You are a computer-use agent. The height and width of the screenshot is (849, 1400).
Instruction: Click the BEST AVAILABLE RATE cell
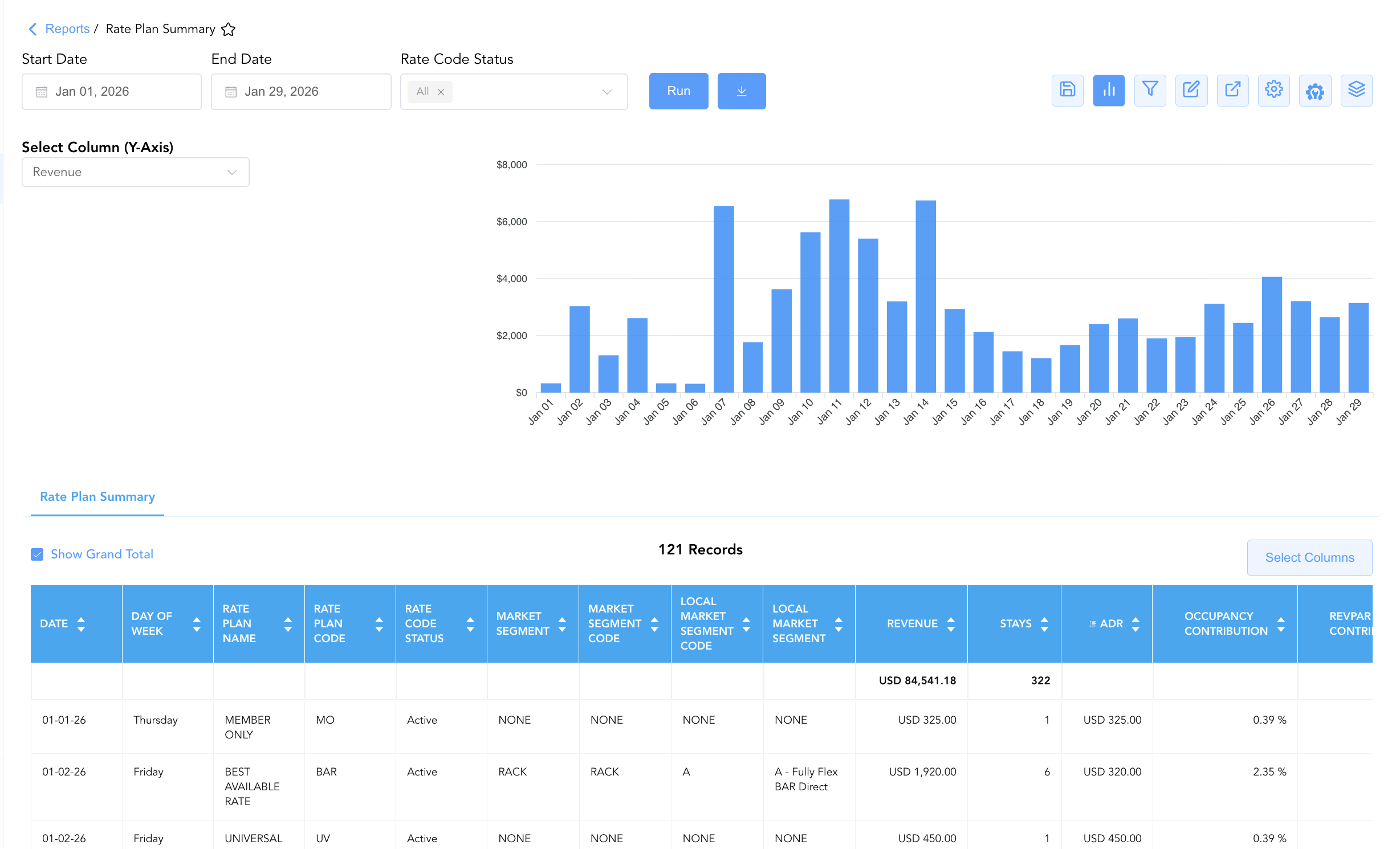[259, 786]
